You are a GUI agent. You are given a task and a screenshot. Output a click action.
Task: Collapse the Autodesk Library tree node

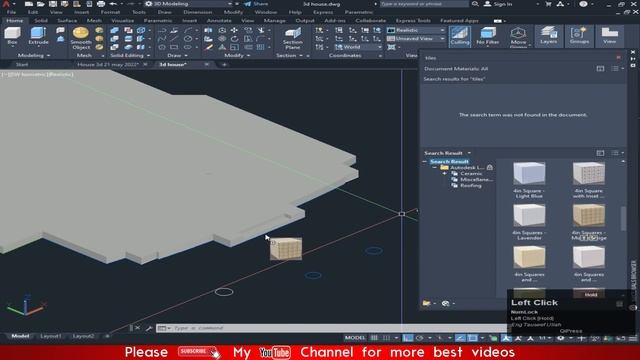(435, 167)
